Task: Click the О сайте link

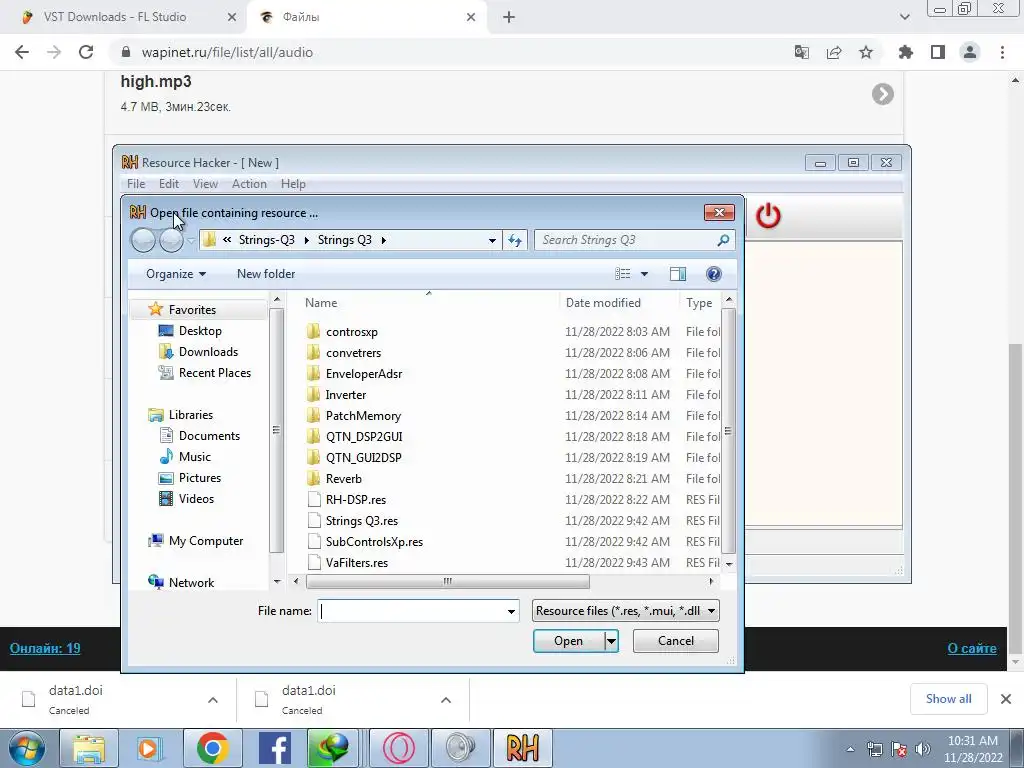Action: 972,648
